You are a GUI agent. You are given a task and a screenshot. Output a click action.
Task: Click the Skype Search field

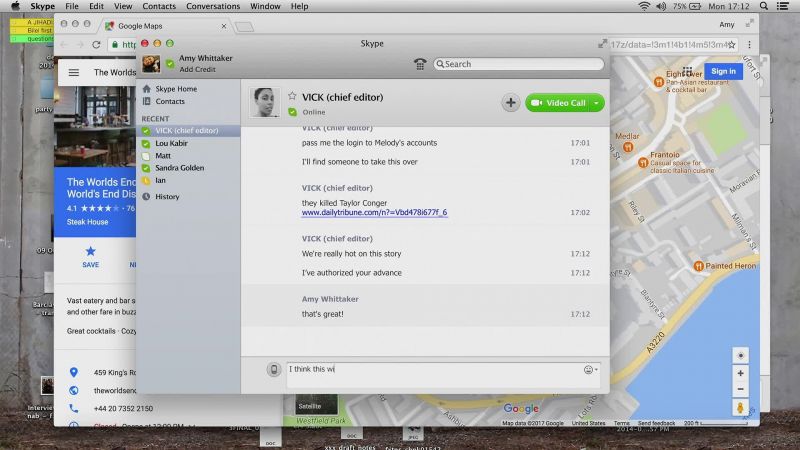click(519, 64)
